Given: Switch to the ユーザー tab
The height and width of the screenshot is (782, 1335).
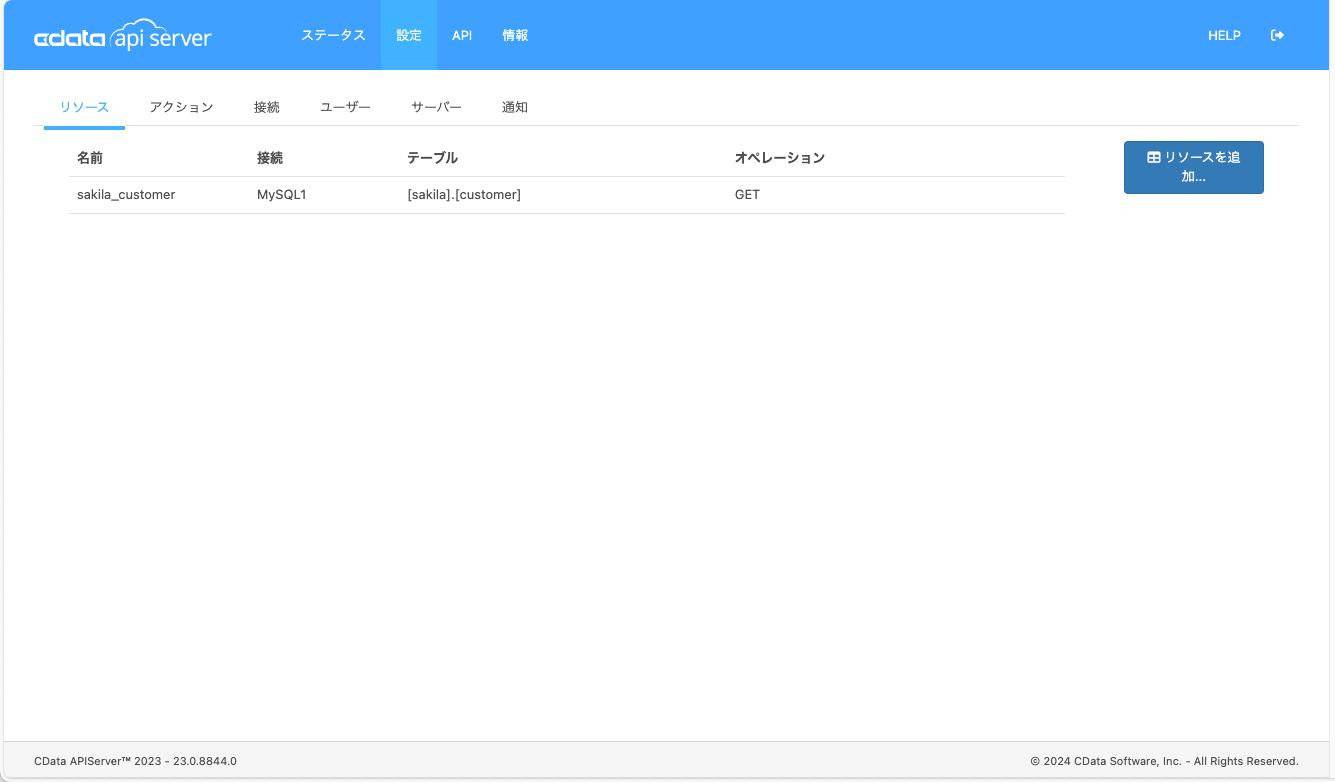Looking at the screenshot, I should (345, 107).
